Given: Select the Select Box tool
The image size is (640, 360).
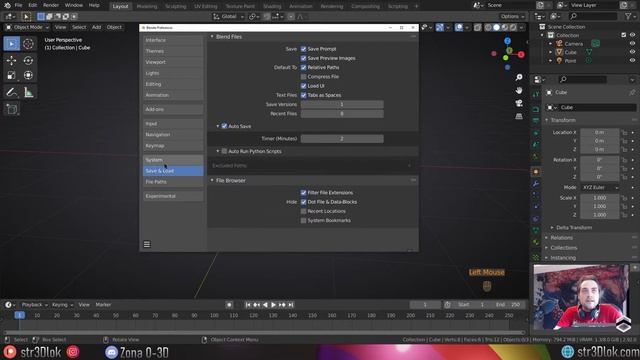Looking at the screenshot, I should click(x=11, y=44).
